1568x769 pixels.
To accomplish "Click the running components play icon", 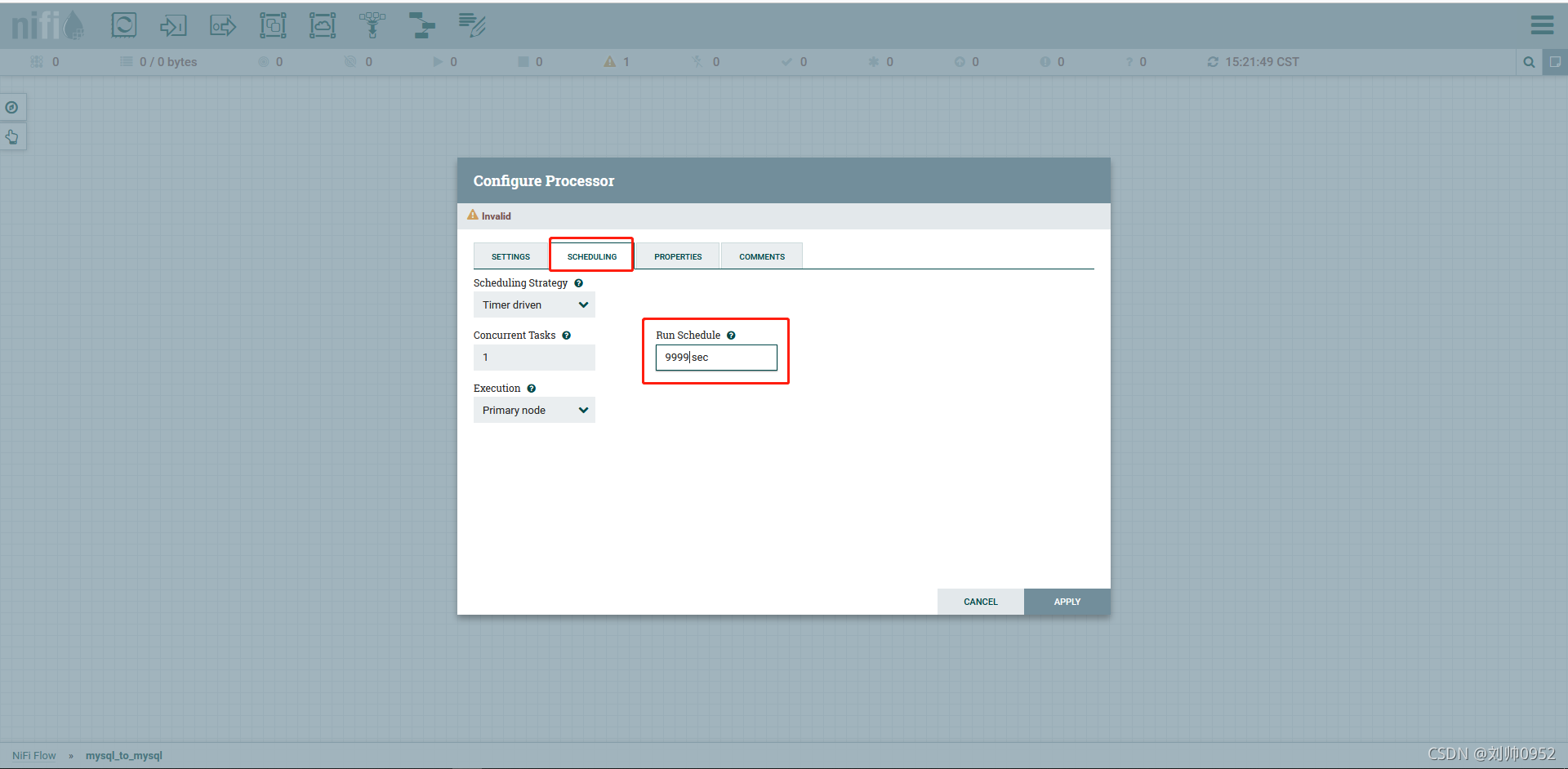I will point(438,62).
